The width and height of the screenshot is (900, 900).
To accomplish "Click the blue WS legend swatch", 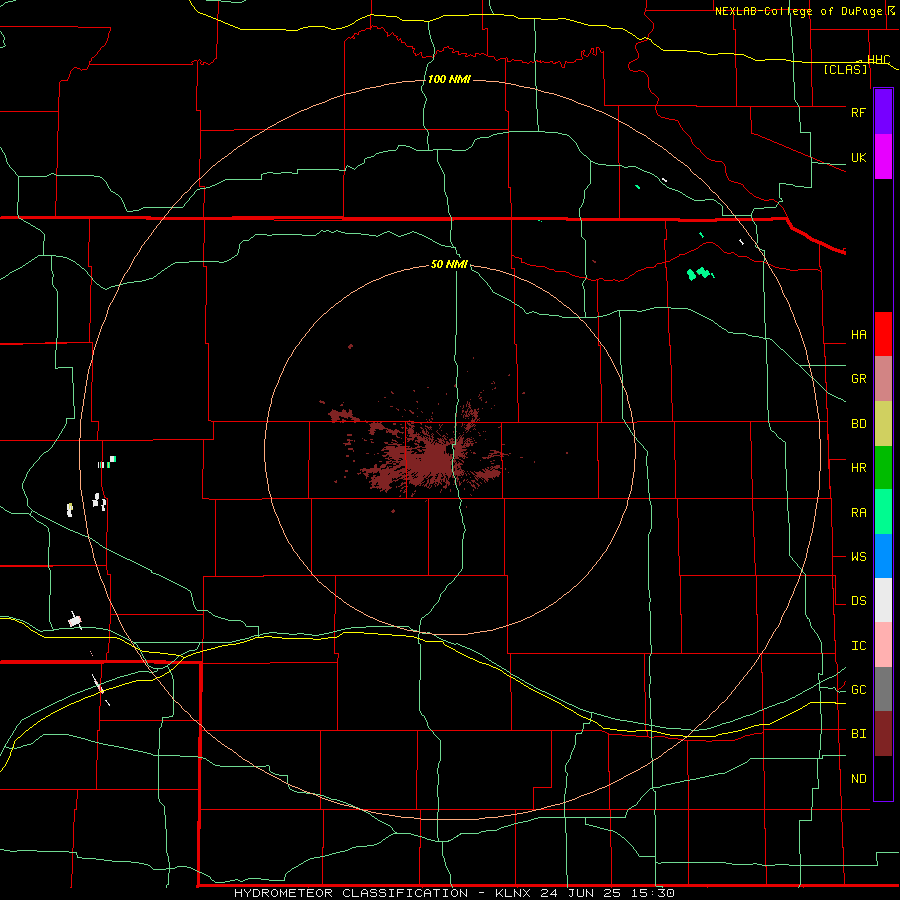I will pos(883,556).
